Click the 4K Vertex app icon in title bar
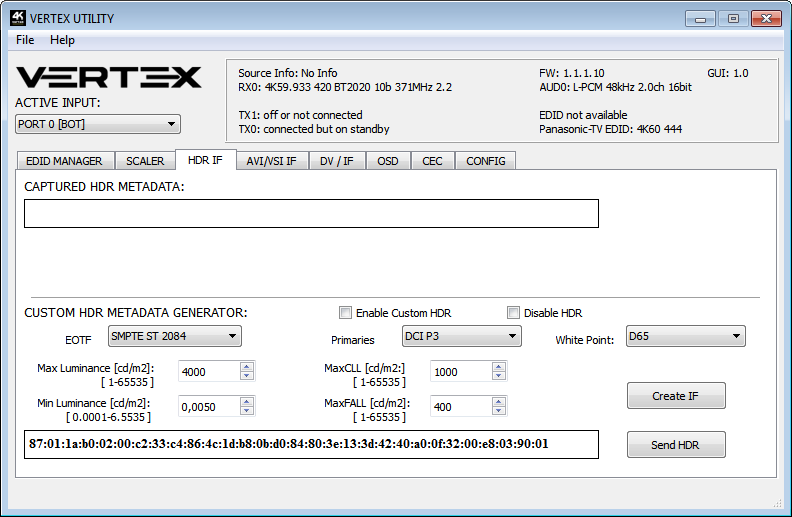792x517 pixels. click(17, 18)
